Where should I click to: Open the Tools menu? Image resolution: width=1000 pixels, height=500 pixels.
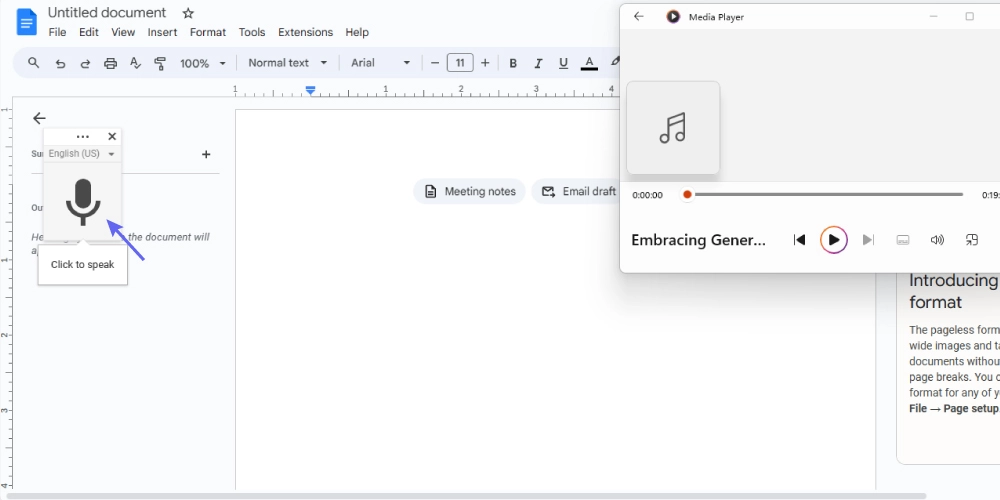point(252,32)
